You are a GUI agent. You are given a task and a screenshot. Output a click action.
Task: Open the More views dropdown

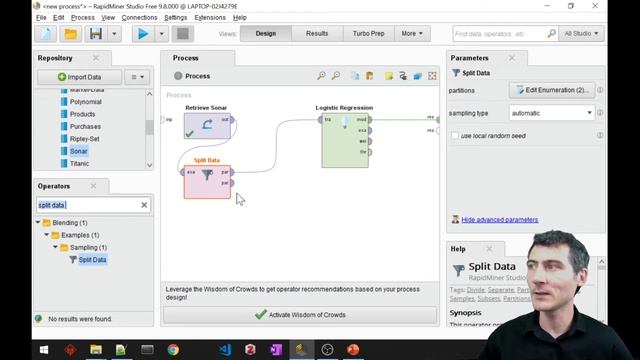pyautogui.click(x=412, y=33)
